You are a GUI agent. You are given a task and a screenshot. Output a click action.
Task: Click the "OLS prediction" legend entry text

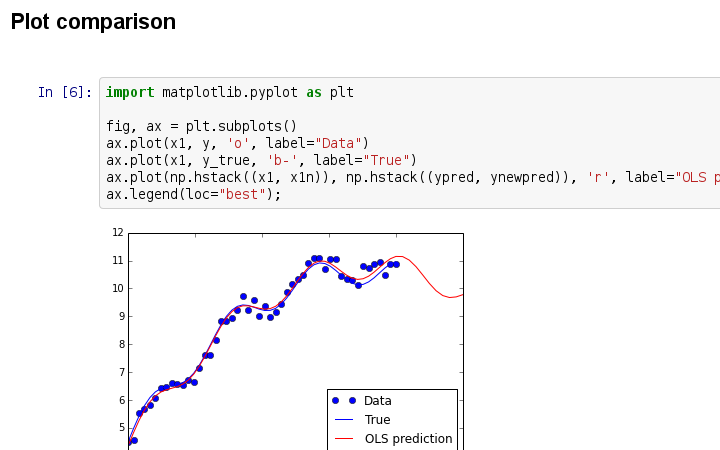click(x=408, y=439)
